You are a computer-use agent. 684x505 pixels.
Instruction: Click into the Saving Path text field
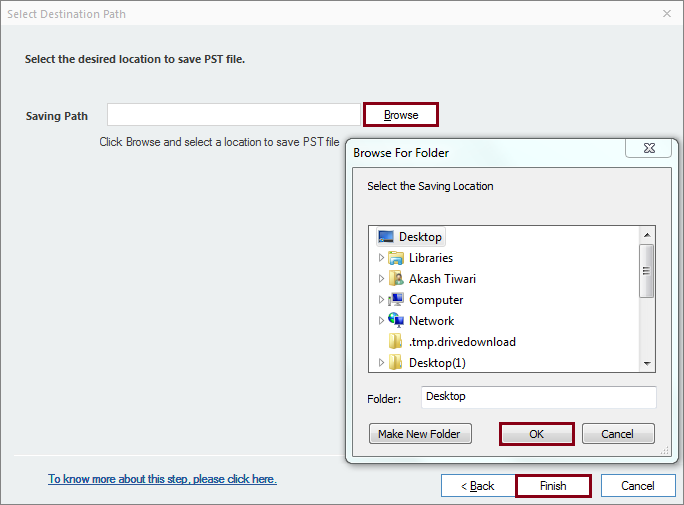click(x=234, y=115)
